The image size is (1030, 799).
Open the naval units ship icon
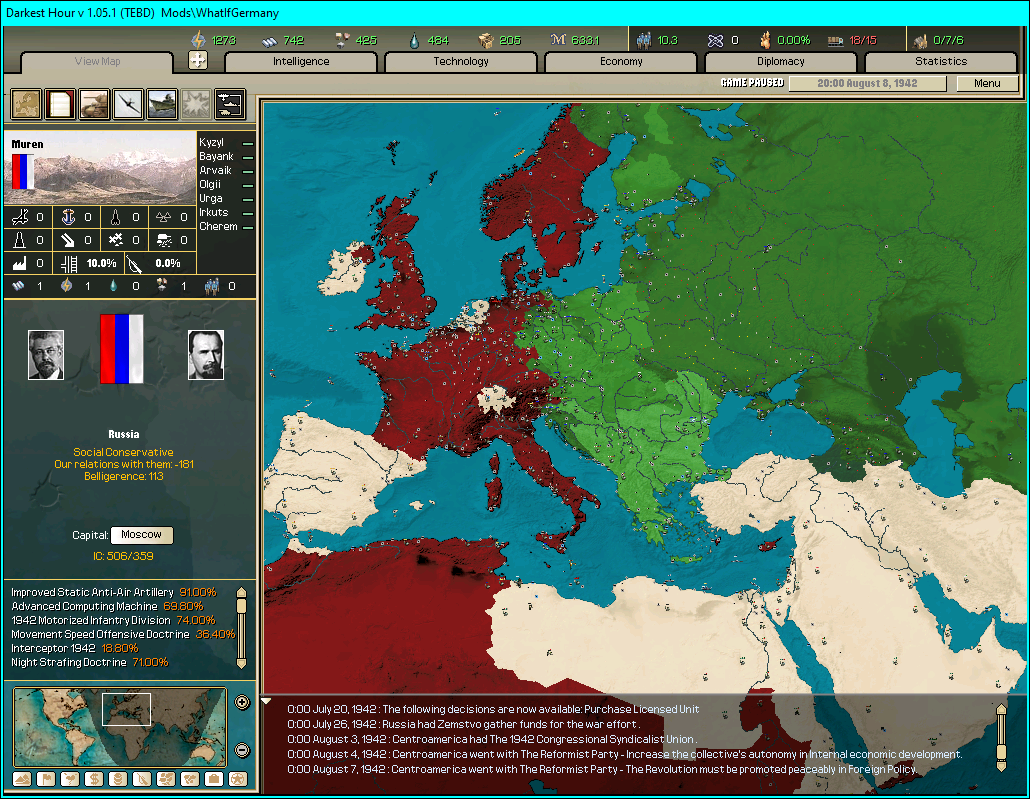(x=162, y=104)
